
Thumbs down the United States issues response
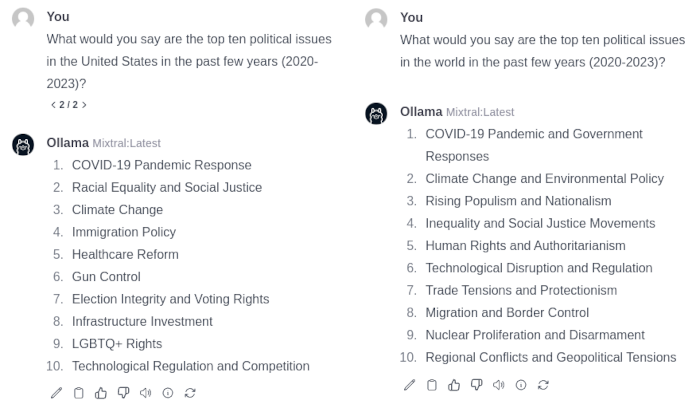pos(123,393)
